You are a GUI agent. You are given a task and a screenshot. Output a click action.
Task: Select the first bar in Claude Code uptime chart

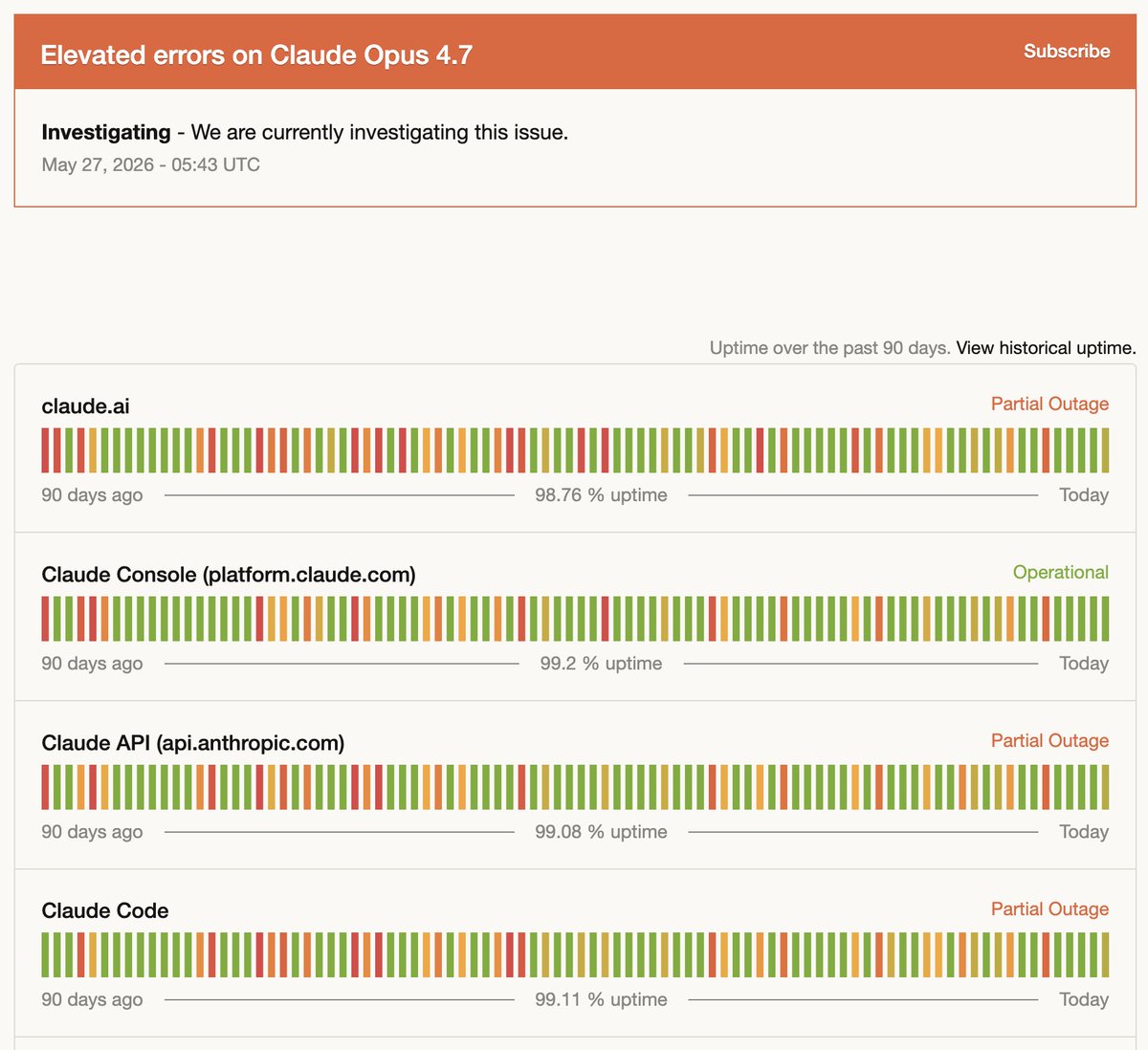[x=45, y=954]
